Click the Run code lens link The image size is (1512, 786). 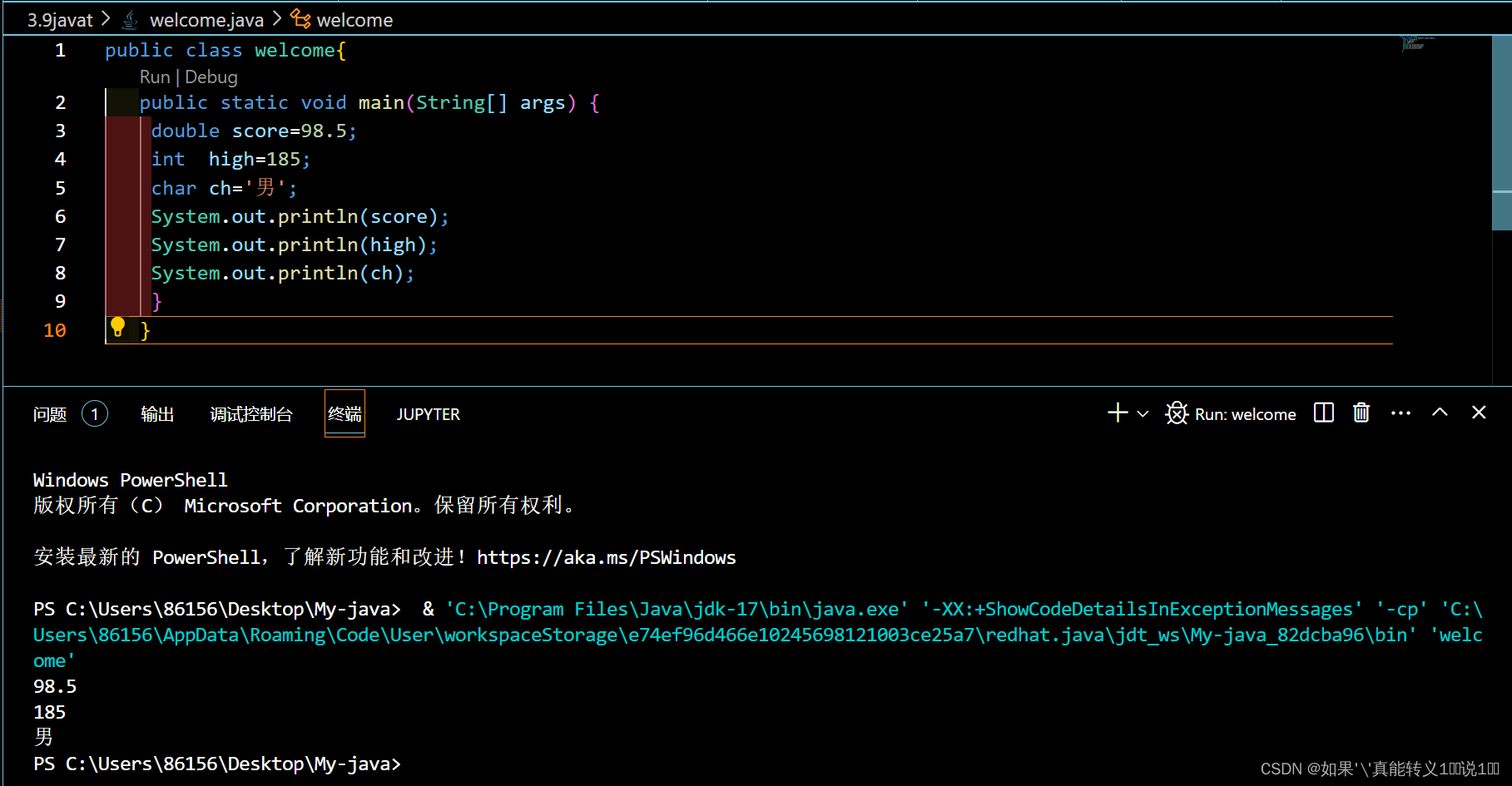[x=155, y=77]
